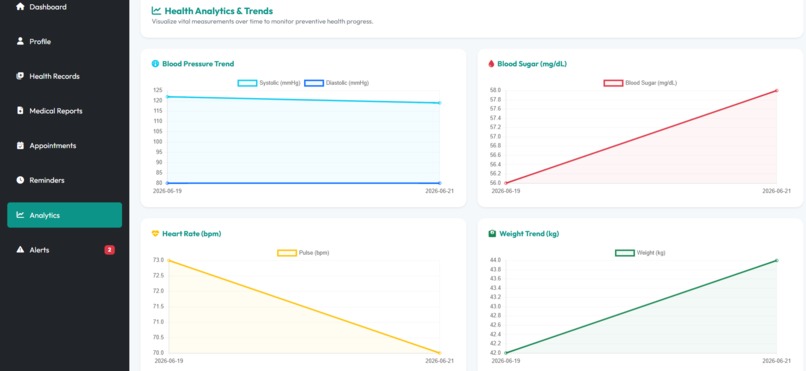Click the green Weight legend color box
806x371 pixels.
tap(625, 252)
